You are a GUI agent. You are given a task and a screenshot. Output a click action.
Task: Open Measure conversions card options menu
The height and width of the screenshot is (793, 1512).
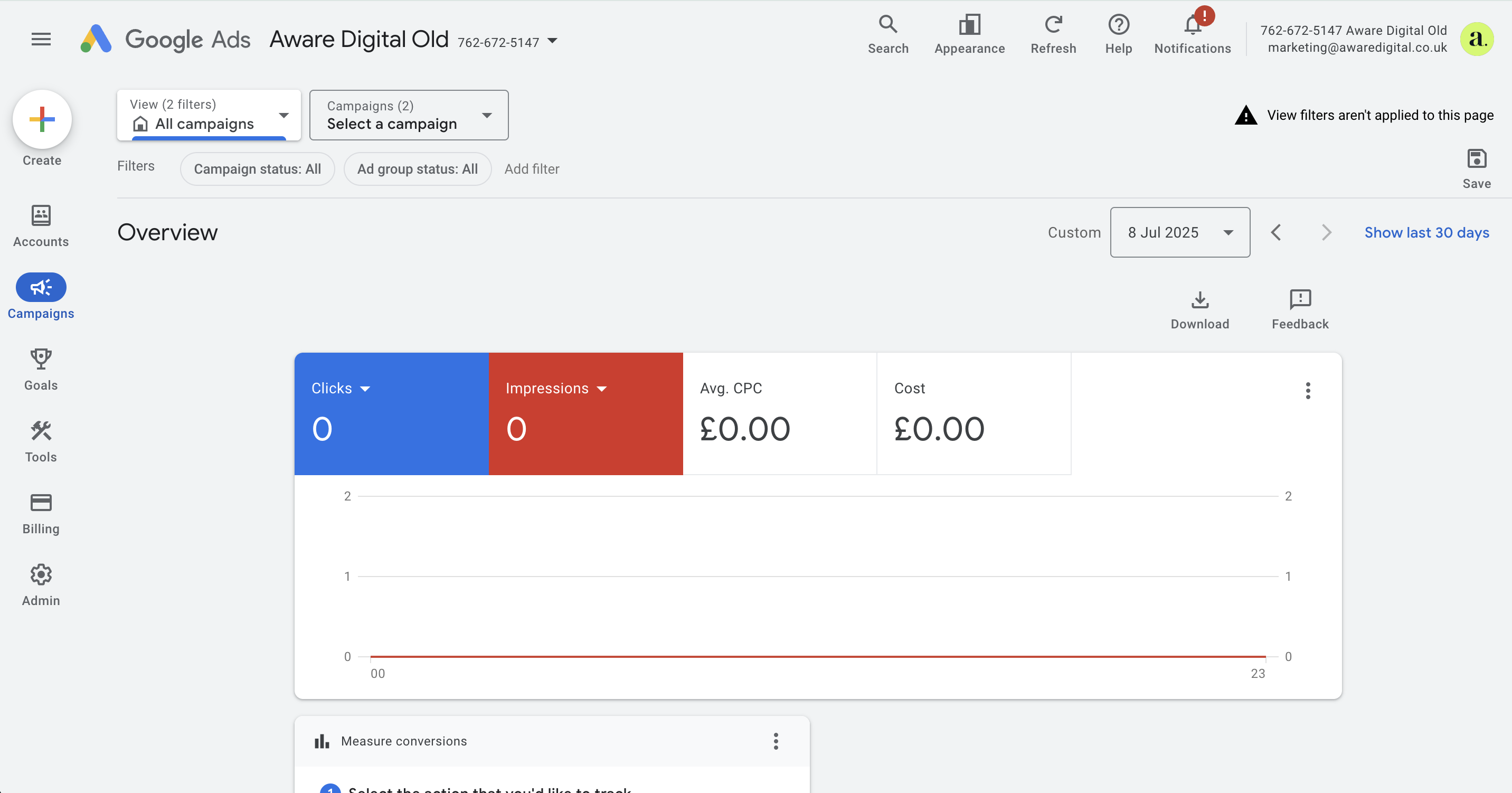[776, 741]
